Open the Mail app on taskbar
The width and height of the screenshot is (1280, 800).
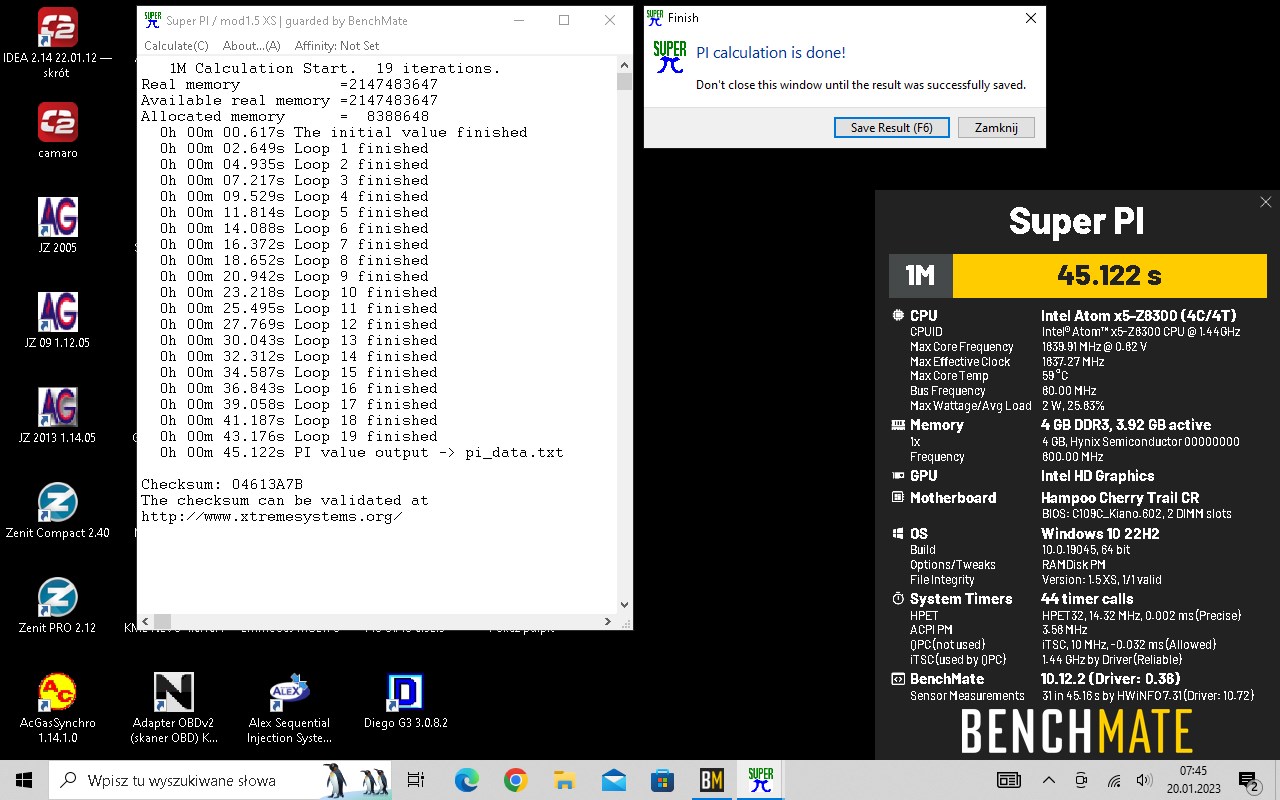click(x=613, y=780)
